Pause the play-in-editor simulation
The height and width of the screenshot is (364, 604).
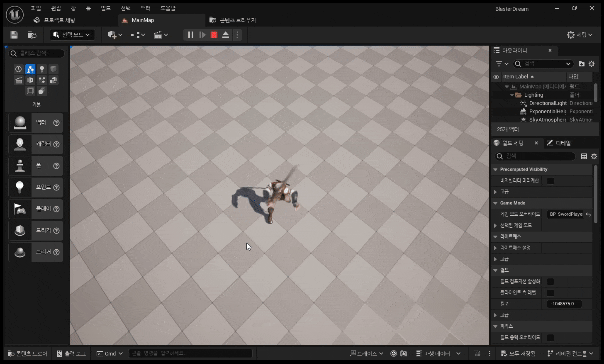pyautogui.click(x=190, y=35)
